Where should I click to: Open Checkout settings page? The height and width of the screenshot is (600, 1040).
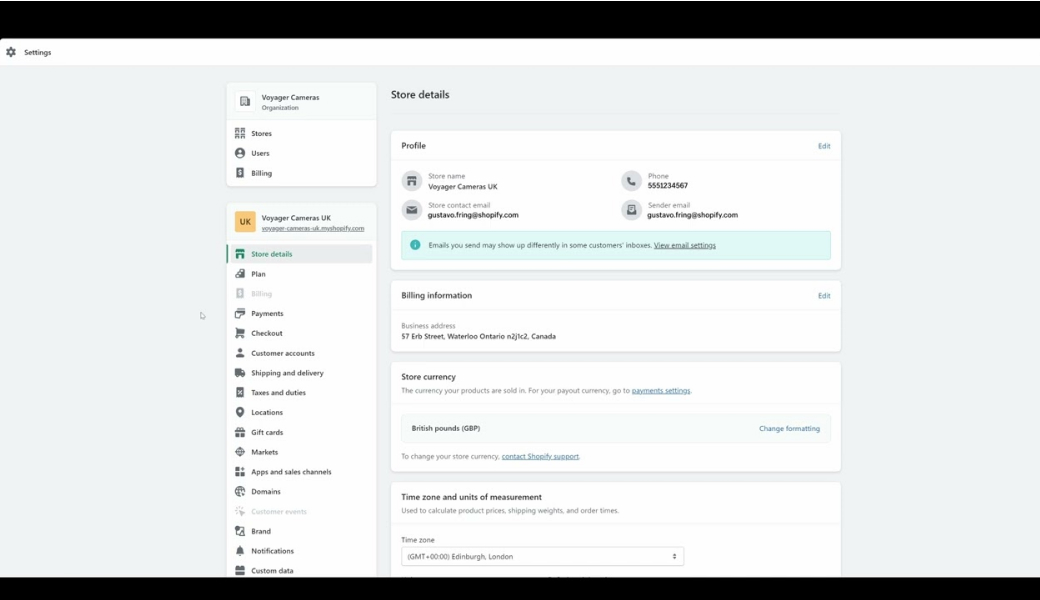[267, 333]
